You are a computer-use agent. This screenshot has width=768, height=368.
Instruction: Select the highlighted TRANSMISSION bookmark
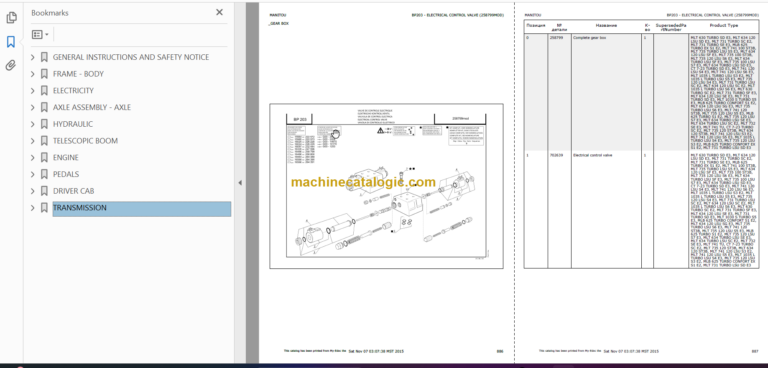[x=142, y=208]
